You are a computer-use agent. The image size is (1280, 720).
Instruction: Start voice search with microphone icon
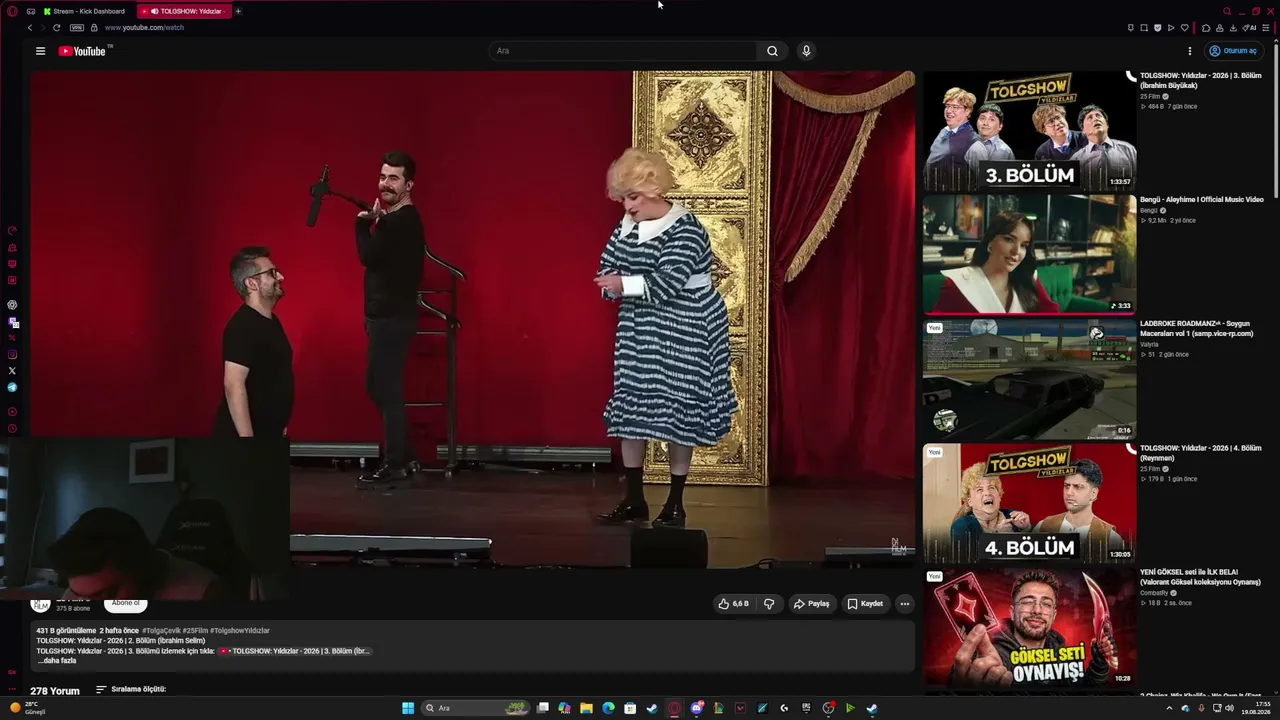(x=806, y=51)
